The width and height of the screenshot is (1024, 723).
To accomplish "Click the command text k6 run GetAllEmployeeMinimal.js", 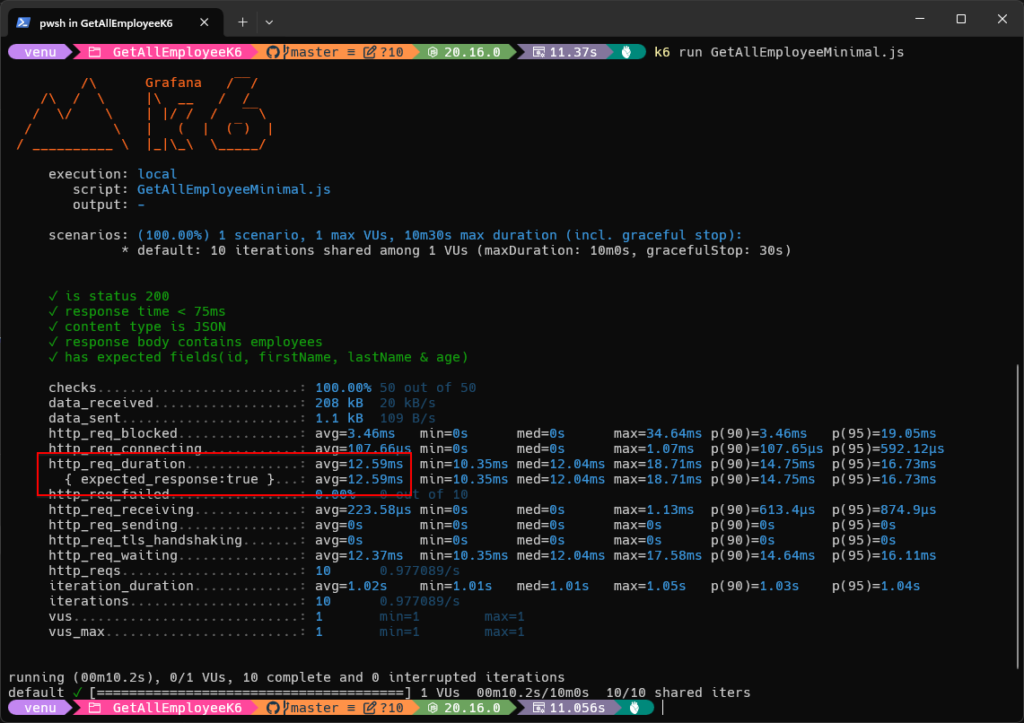I will click(779, 52).
